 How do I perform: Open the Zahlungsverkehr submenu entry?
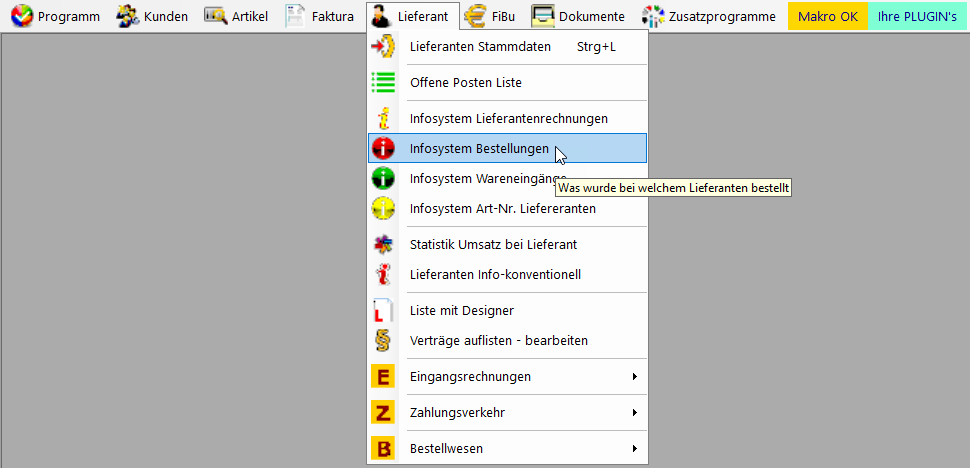[x=508, y=412]
